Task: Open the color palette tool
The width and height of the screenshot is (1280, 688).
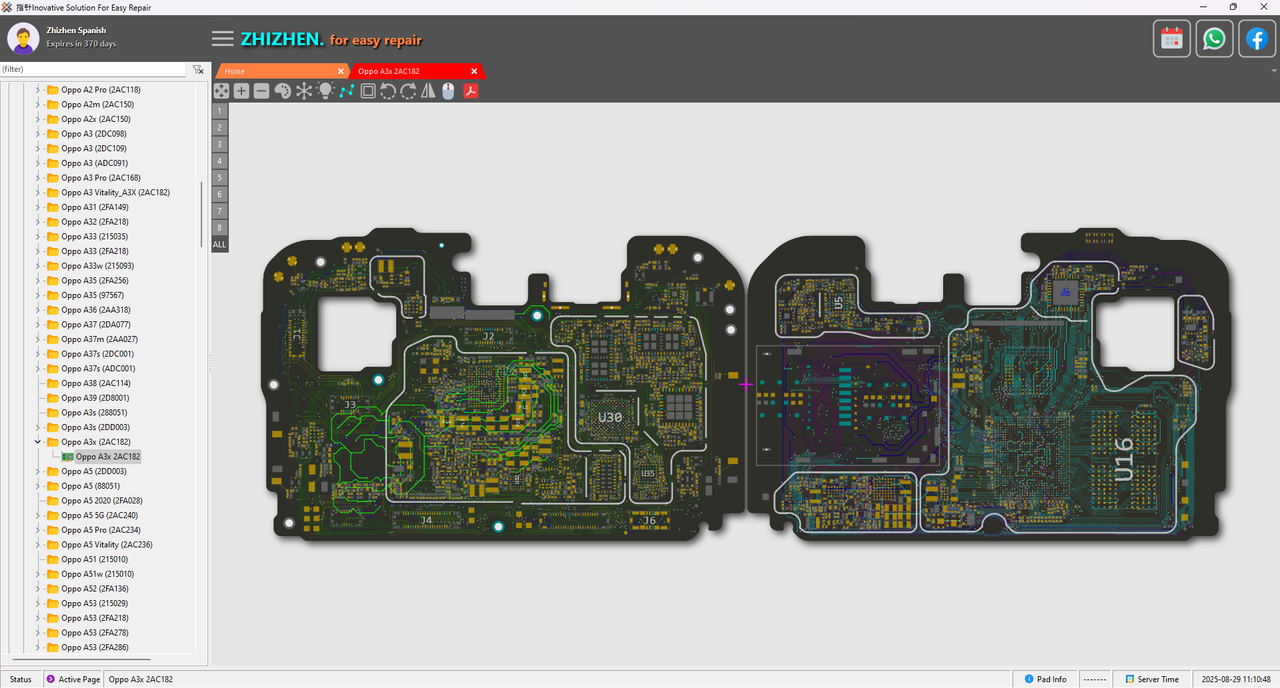Action: 282,91
